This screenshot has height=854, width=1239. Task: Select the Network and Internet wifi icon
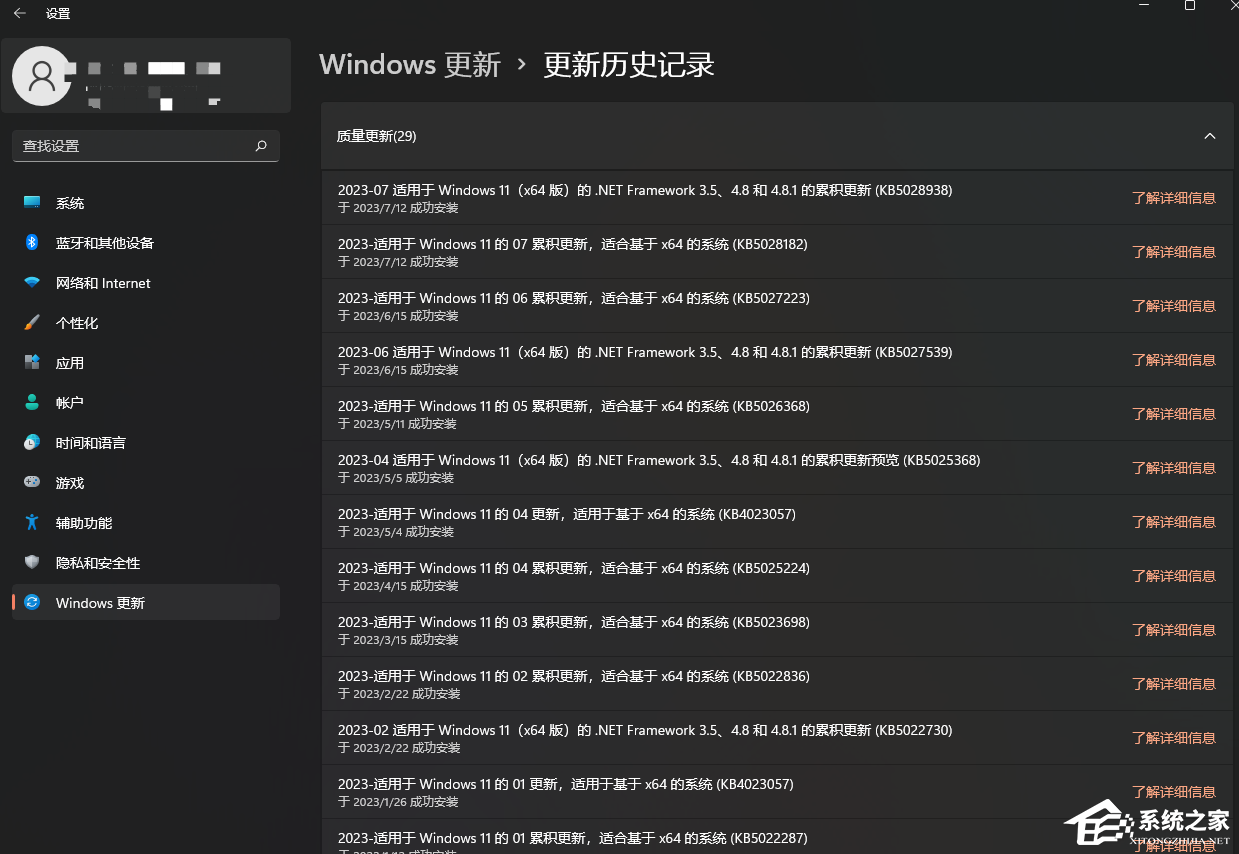(x=32, y=283)
